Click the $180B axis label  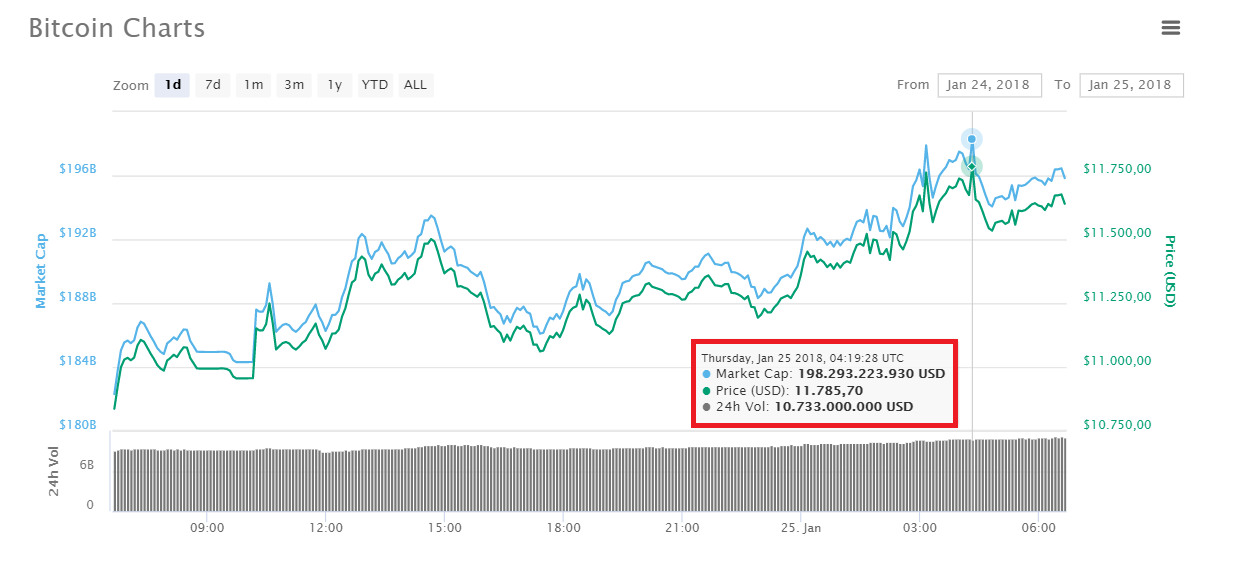(x=79, y=425)
